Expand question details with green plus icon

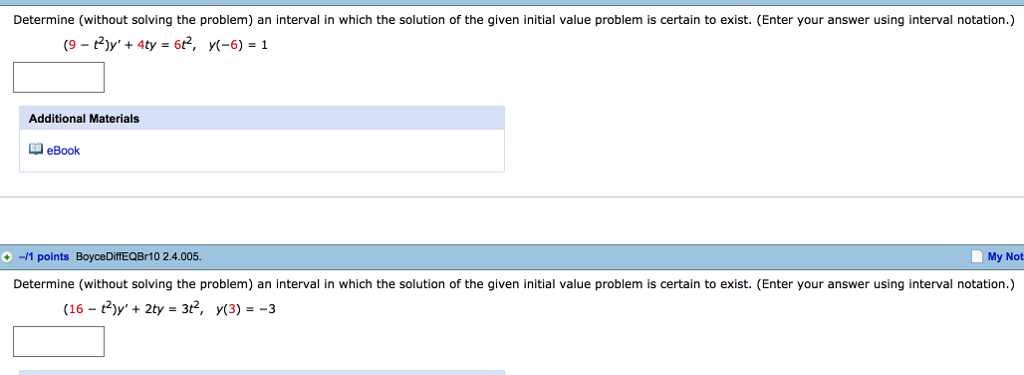pos(7,257)
